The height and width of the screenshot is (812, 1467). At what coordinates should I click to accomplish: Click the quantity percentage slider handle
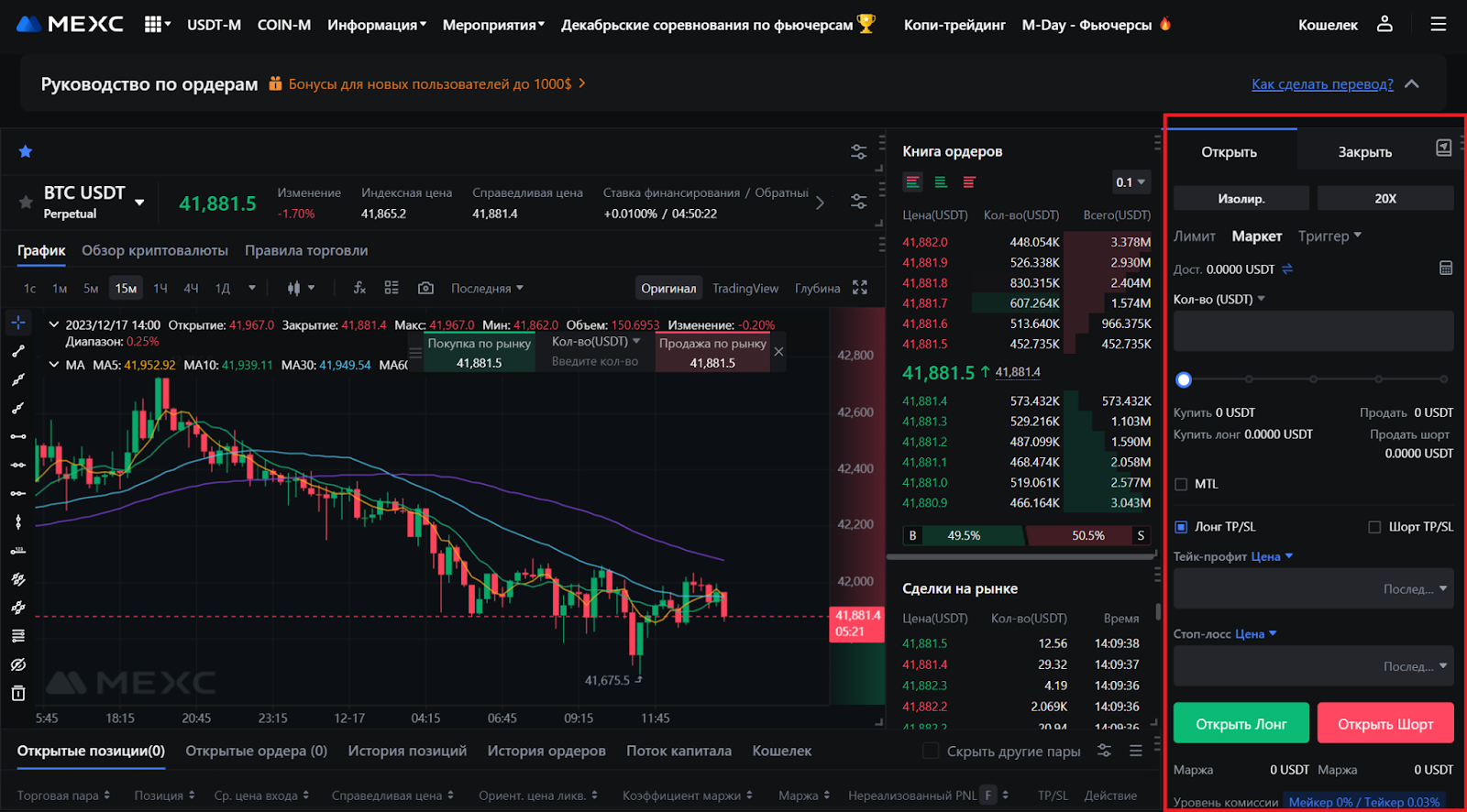1184,379
